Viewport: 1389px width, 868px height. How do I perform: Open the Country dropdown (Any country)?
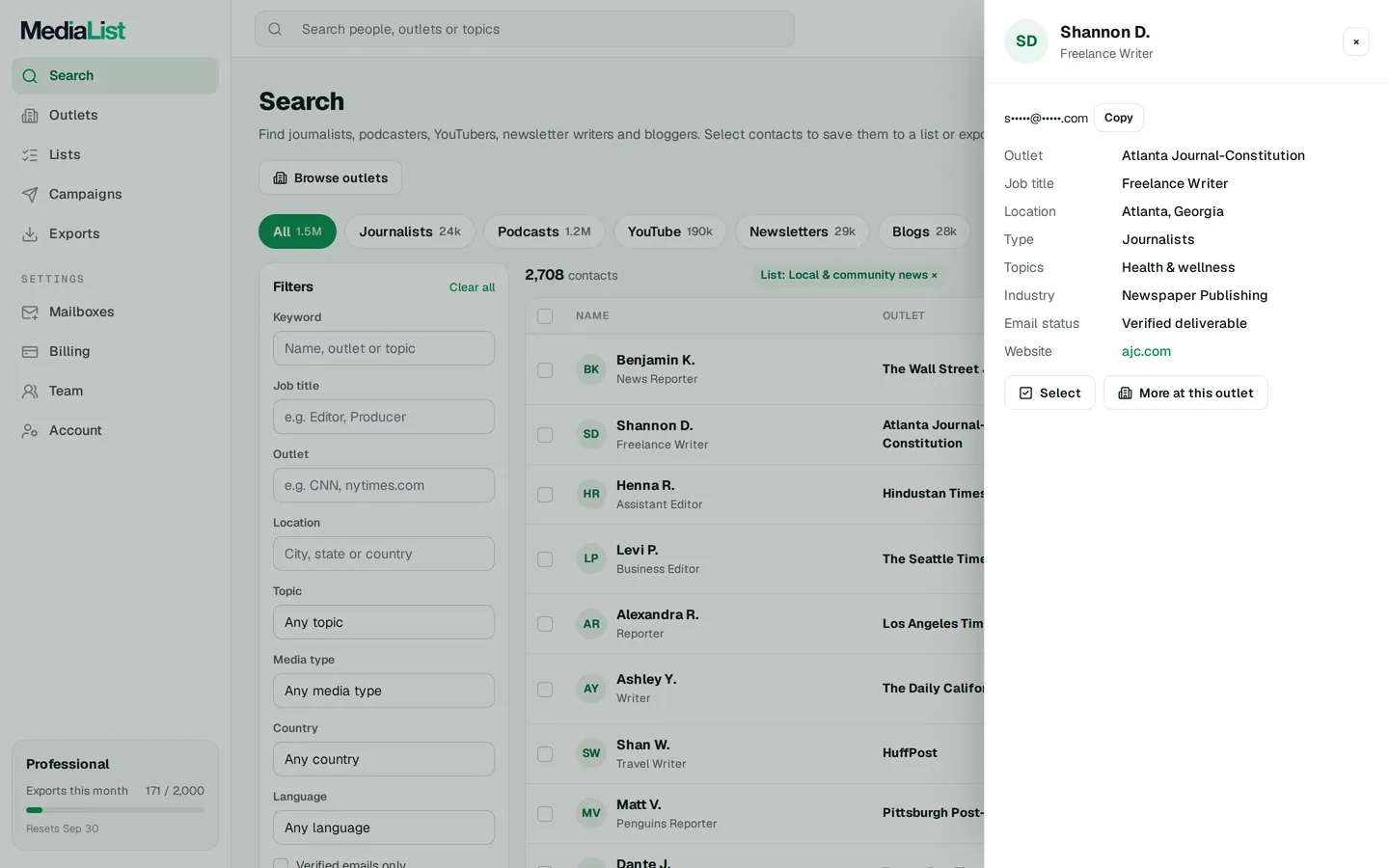click(x=384, y=759)
